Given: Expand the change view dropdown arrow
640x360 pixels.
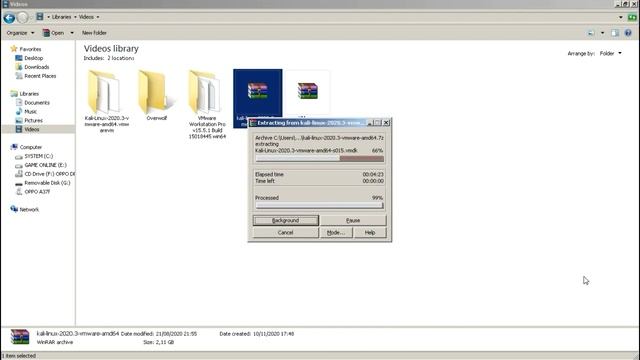Looking at the screenshot, I should (602, 33).
